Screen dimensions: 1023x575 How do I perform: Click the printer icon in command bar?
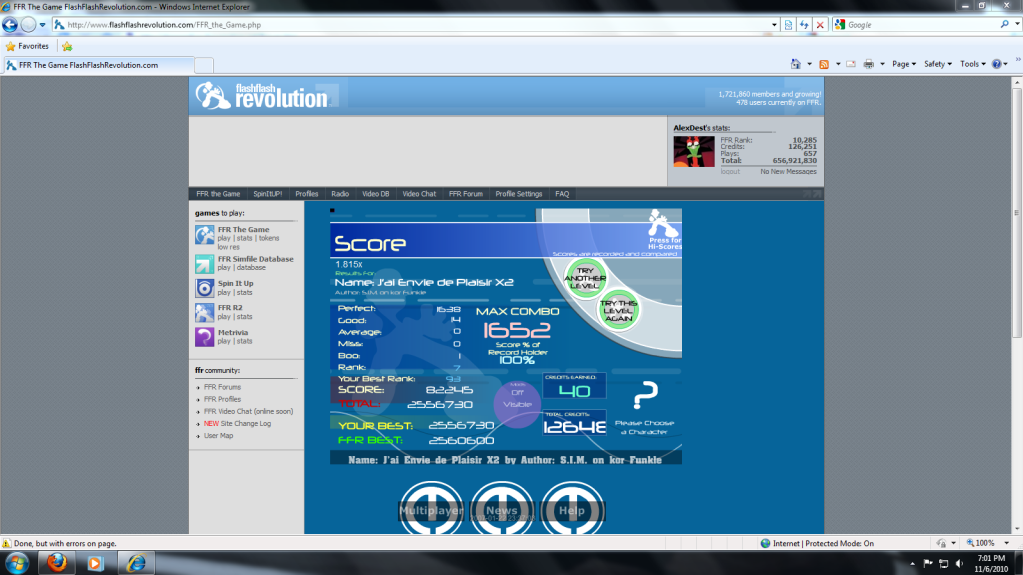click(868, 64)
